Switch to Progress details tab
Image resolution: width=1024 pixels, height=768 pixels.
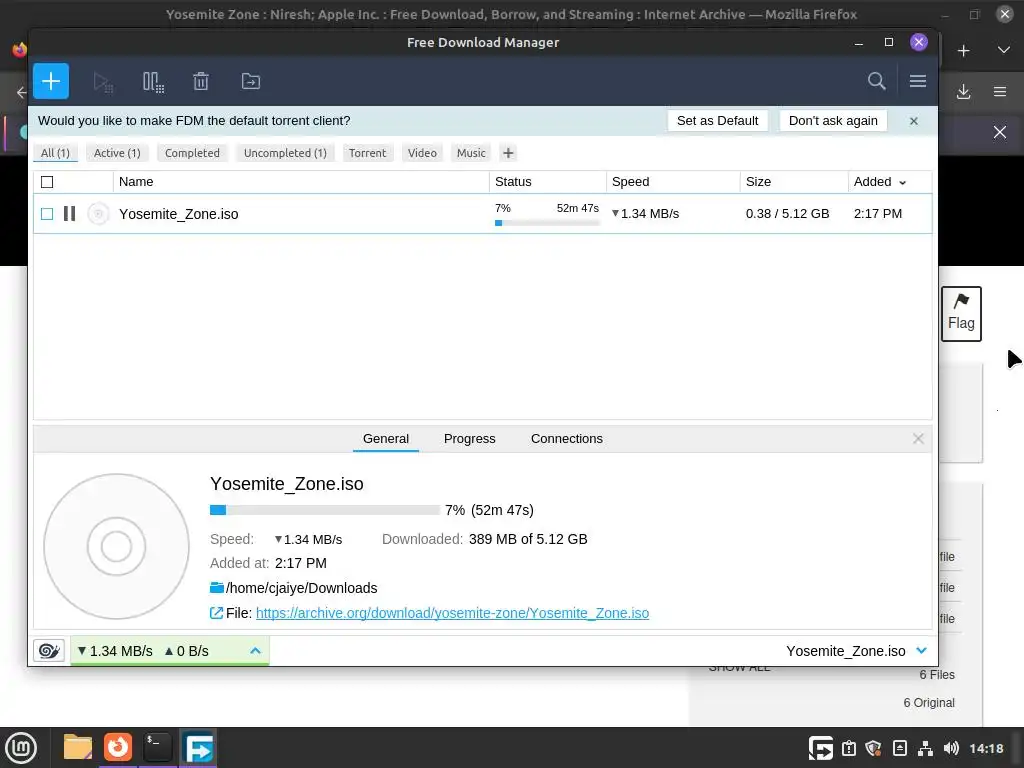click(470, 439)
